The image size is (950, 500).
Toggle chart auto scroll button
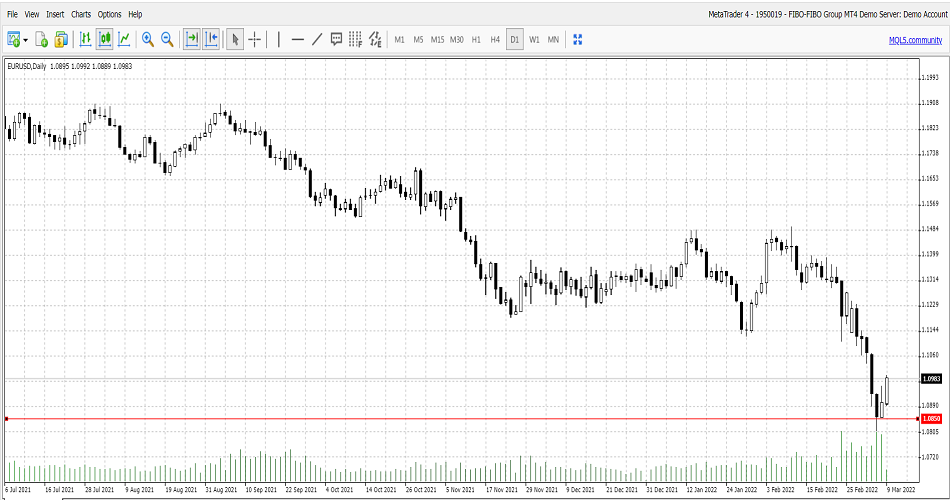coord(191,39)
